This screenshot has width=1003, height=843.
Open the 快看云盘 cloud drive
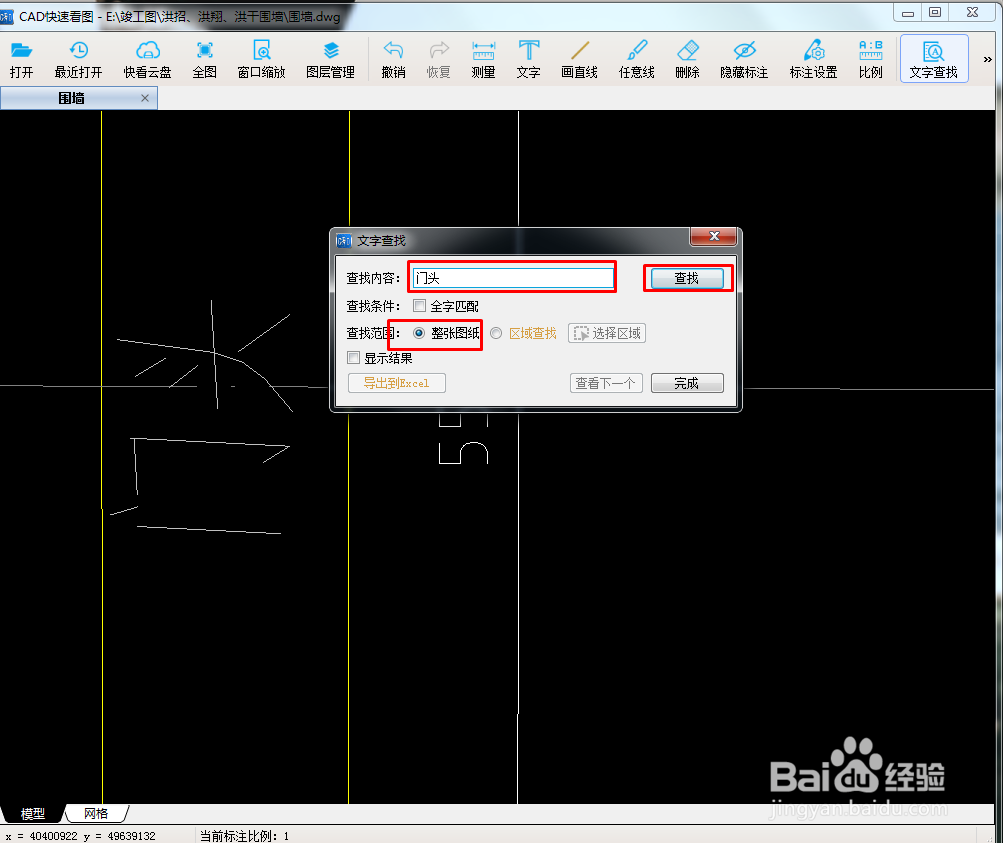(x=148, y=59)
